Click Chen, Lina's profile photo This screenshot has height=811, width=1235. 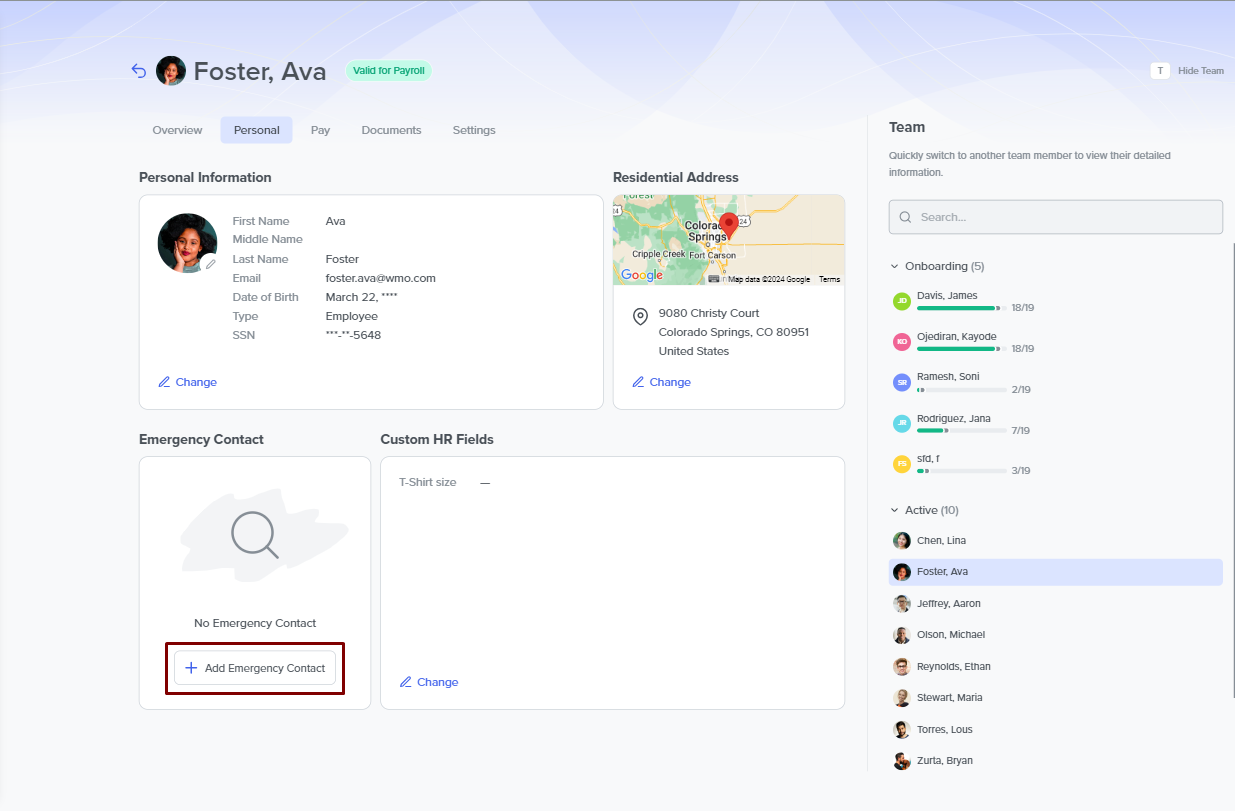coord(901,540)
